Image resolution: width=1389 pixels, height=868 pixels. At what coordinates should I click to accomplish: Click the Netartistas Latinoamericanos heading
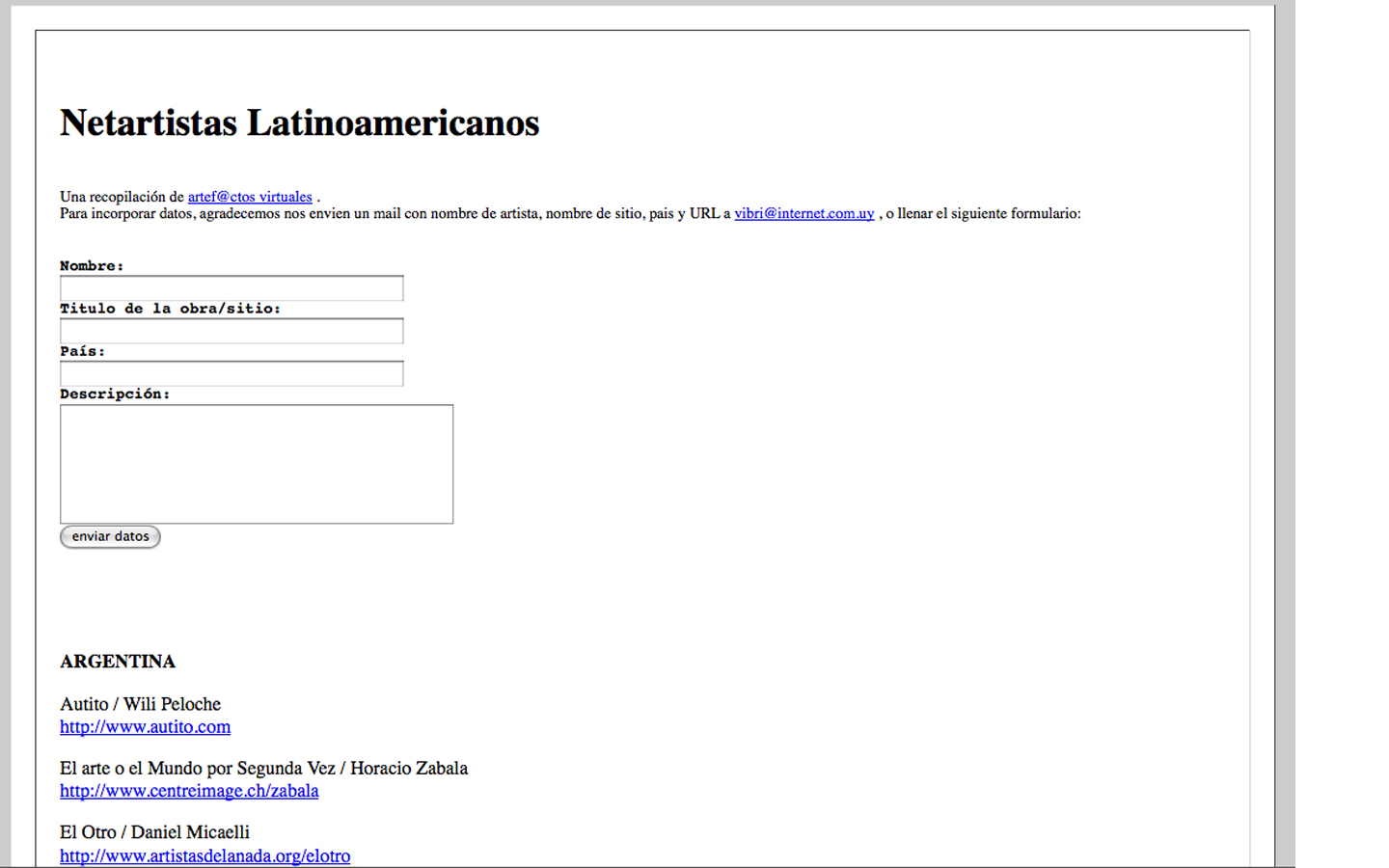(x=299, y=123)
